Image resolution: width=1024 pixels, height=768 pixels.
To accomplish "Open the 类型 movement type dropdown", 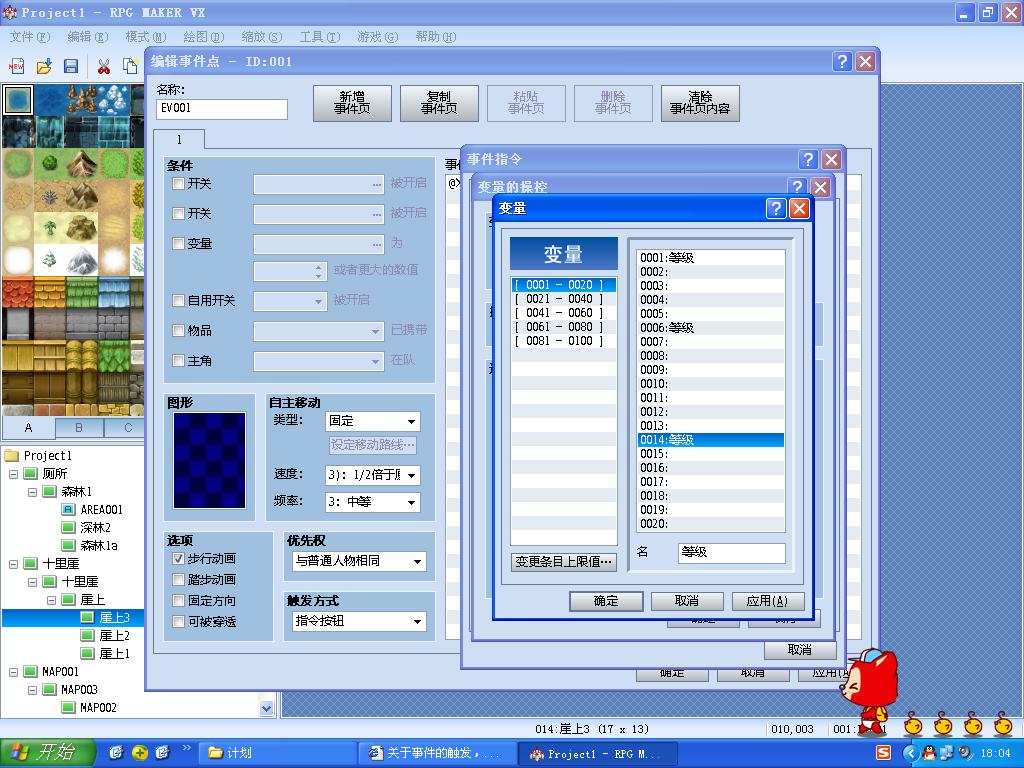I will pyautogui.click(x=372, y=421).
